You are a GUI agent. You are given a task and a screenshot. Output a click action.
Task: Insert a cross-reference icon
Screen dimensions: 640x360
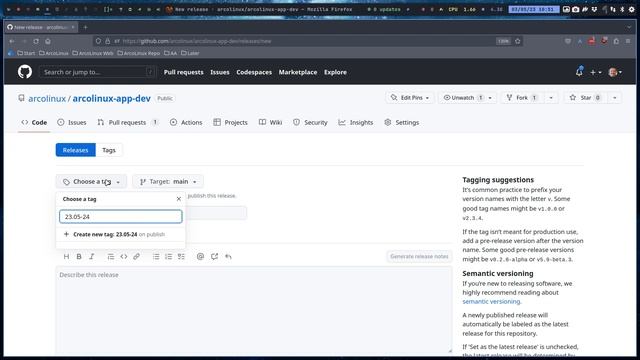[x=214, y=256]
